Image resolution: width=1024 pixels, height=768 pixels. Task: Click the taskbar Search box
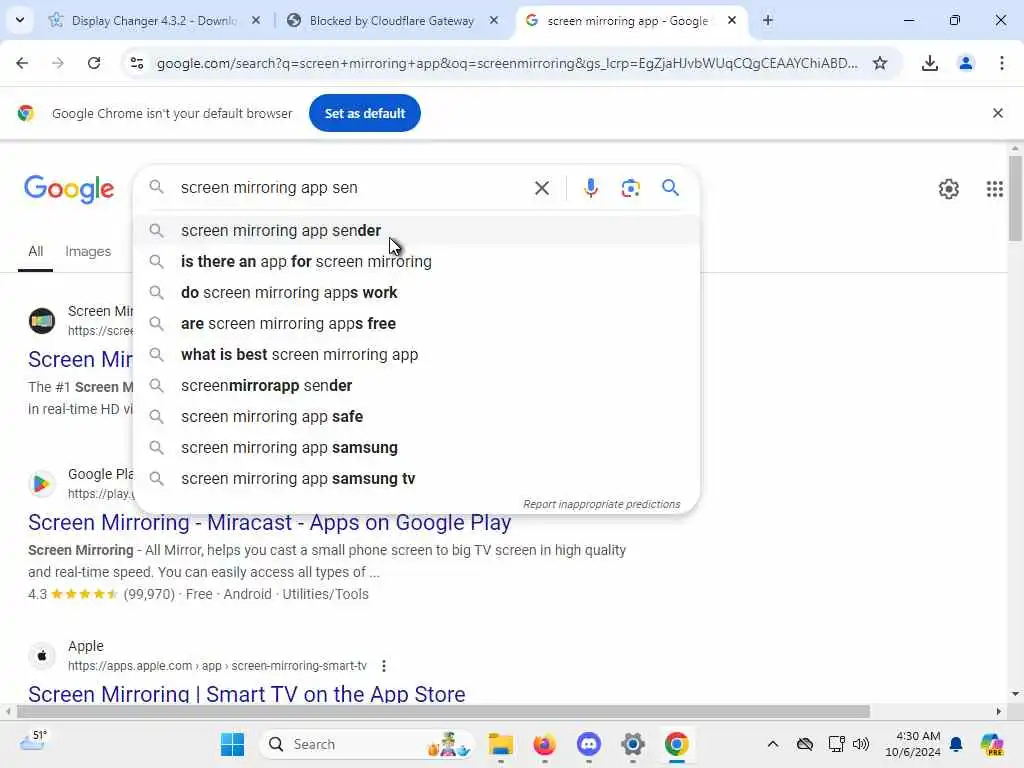(x=367, y=744)
